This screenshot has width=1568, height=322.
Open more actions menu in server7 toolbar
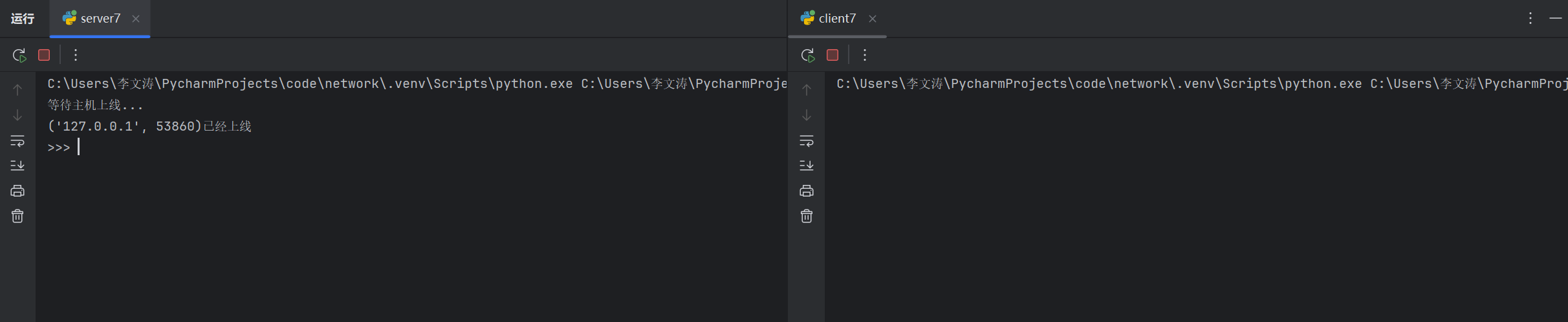pyautogui.click(x=76, y=56)
